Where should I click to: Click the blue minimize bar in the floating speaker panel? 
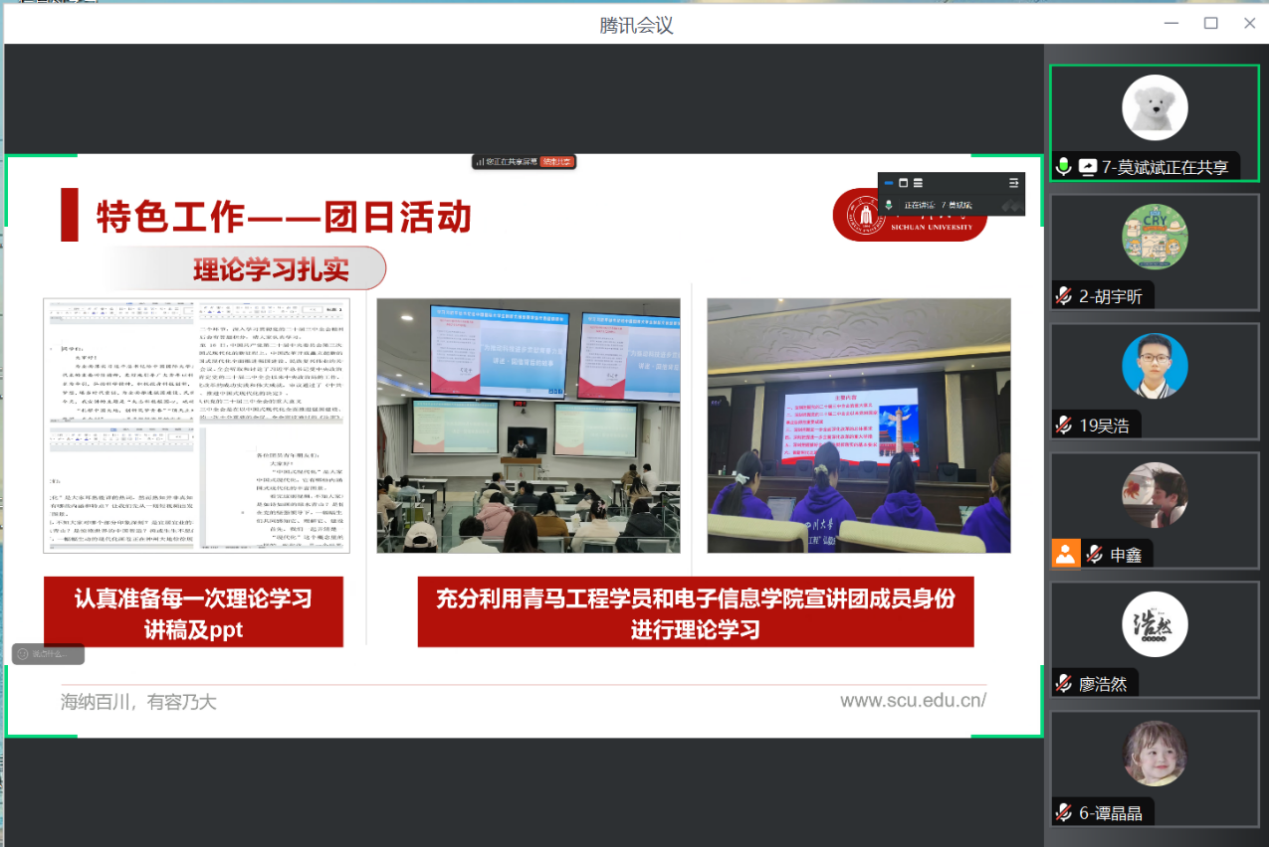point(888,183)
